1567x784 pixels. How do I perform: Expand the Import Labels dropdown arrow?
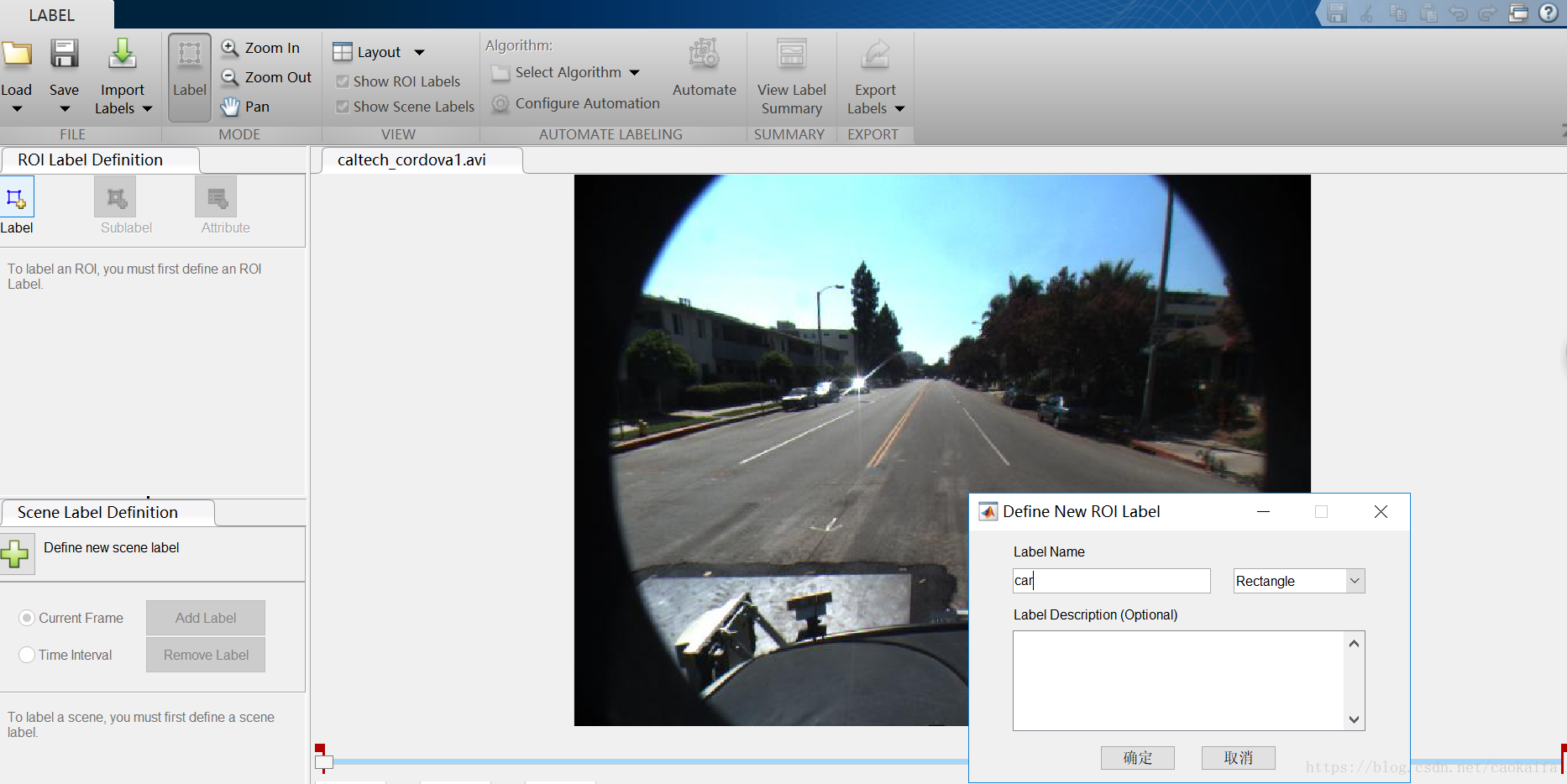pyautogui.click(x=147, y=108)
